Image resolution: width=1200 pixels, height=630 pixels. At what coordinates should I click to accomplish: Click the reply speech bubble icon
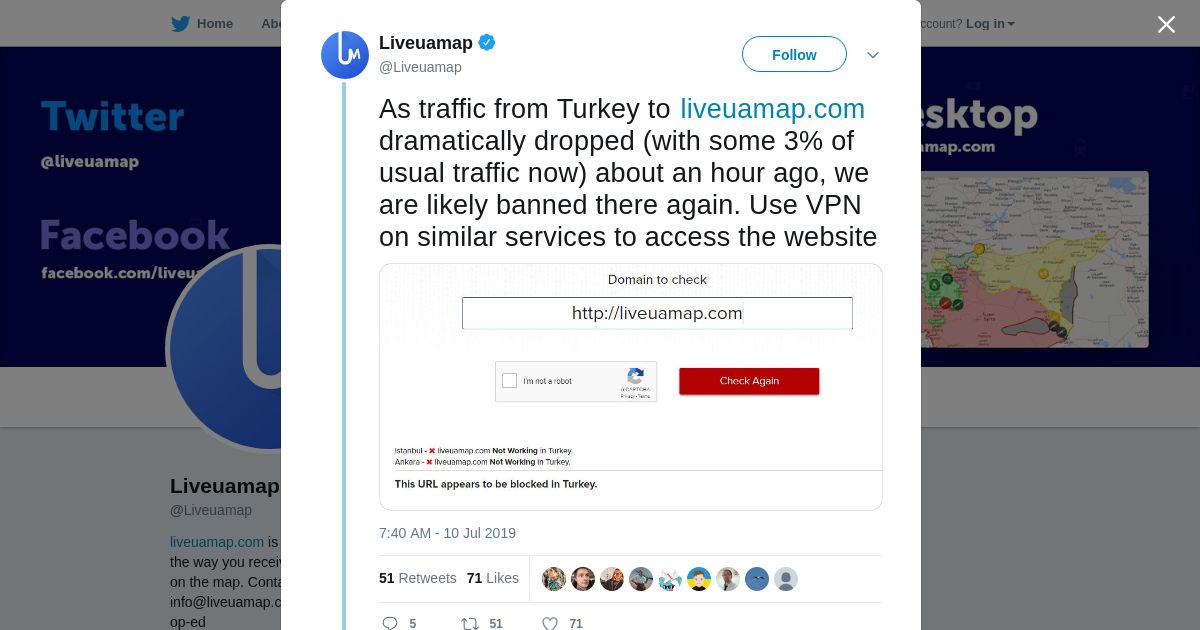click(390, 623)
